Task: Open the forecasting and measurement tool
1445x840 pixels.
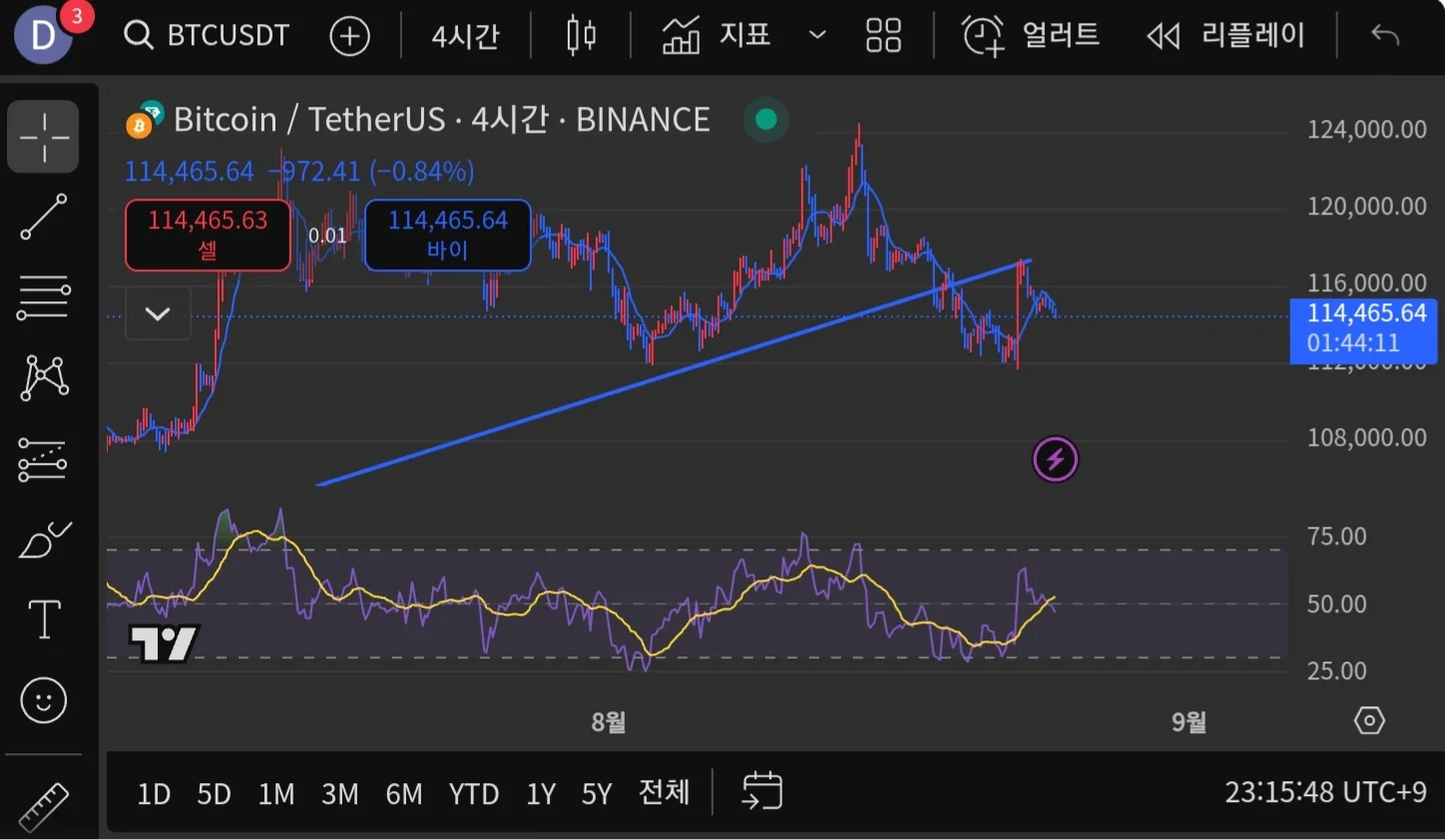Action: pos(43,460)
